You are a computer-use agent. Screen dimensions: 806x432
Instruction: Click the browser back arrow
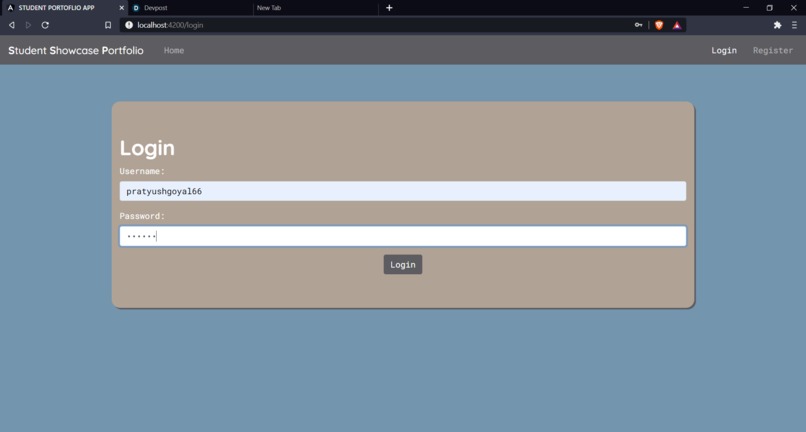point(11,25)
